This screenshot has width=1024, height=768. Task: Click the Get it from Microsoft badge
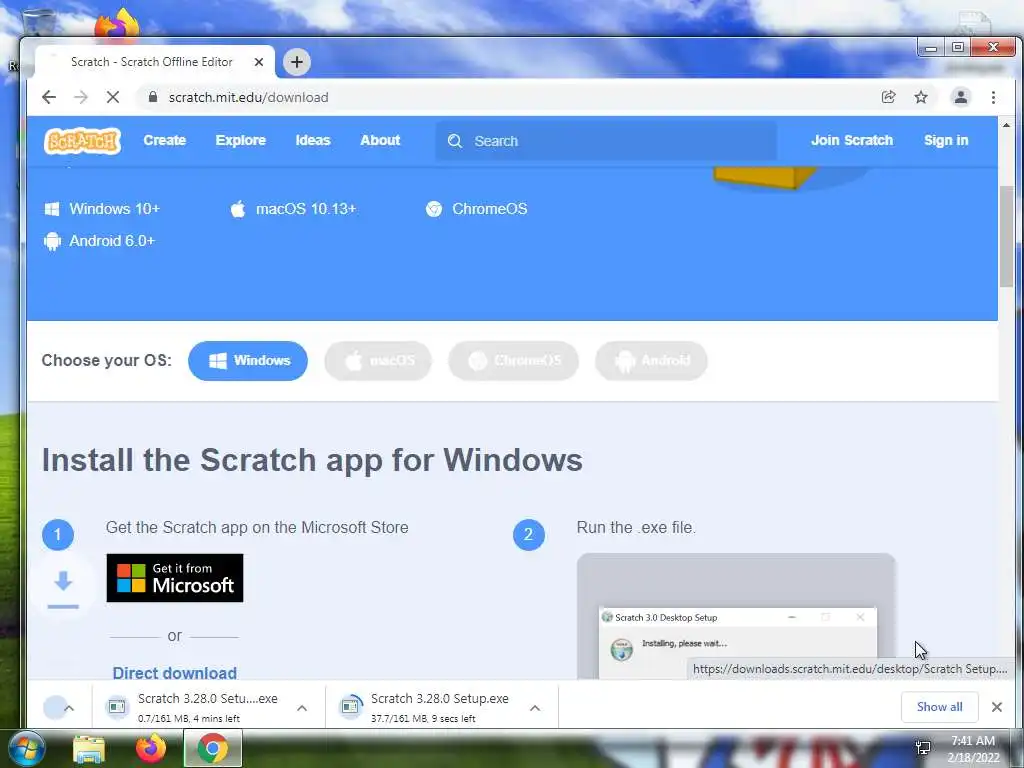click(x=175, y=578)
